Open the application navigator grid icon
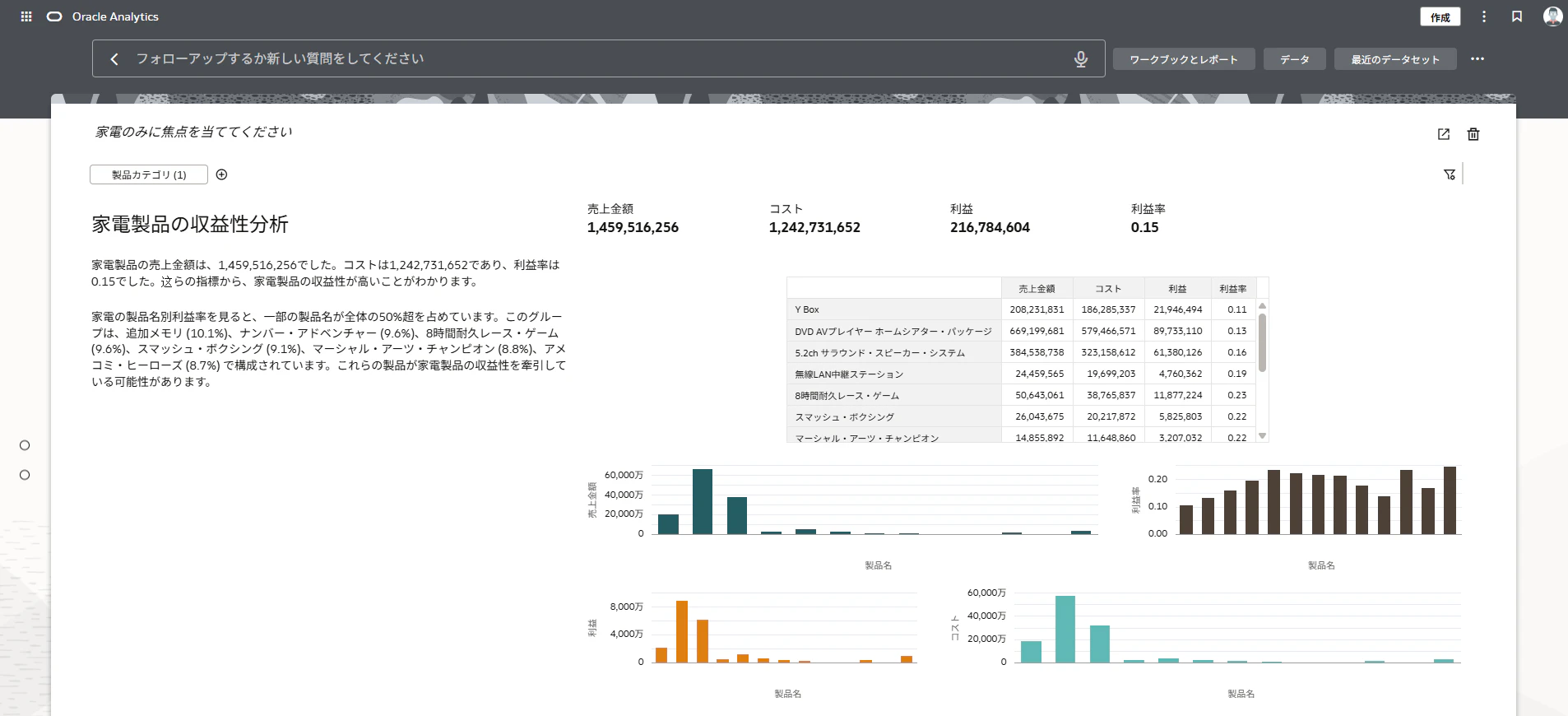The image size is (1568, 716). click(x=26, y=16)
